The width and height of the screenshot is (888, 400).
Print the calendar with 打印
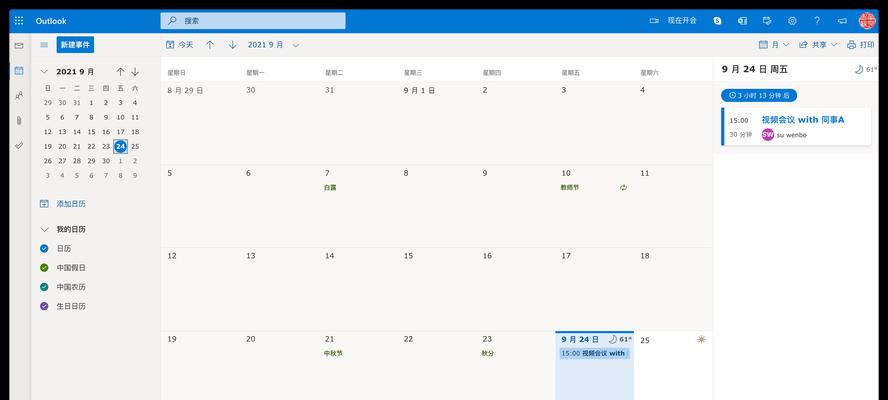pyautogui.click(x=861, y=45)
